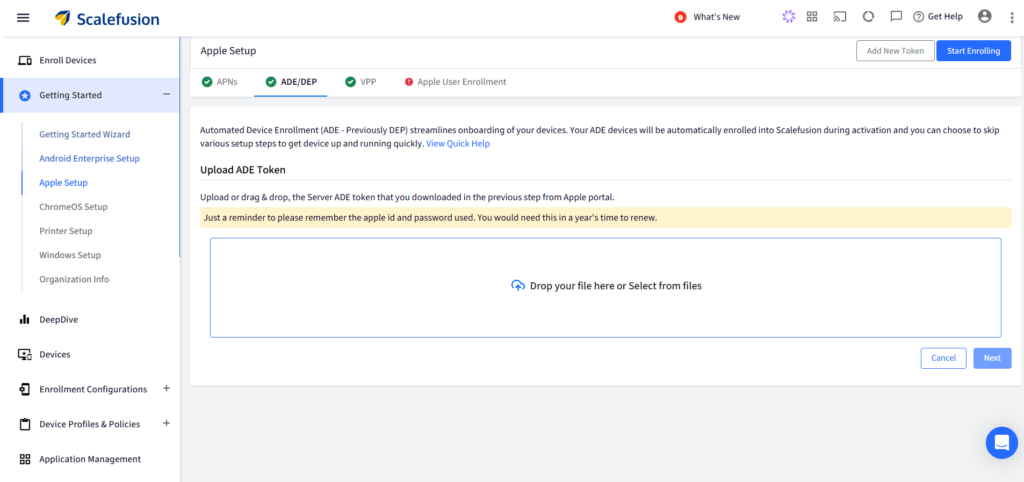Viewport: 1024px width, 482px height.
Task: Open Printer Setup
Action: pyautogui.click(x=66, y=231)
